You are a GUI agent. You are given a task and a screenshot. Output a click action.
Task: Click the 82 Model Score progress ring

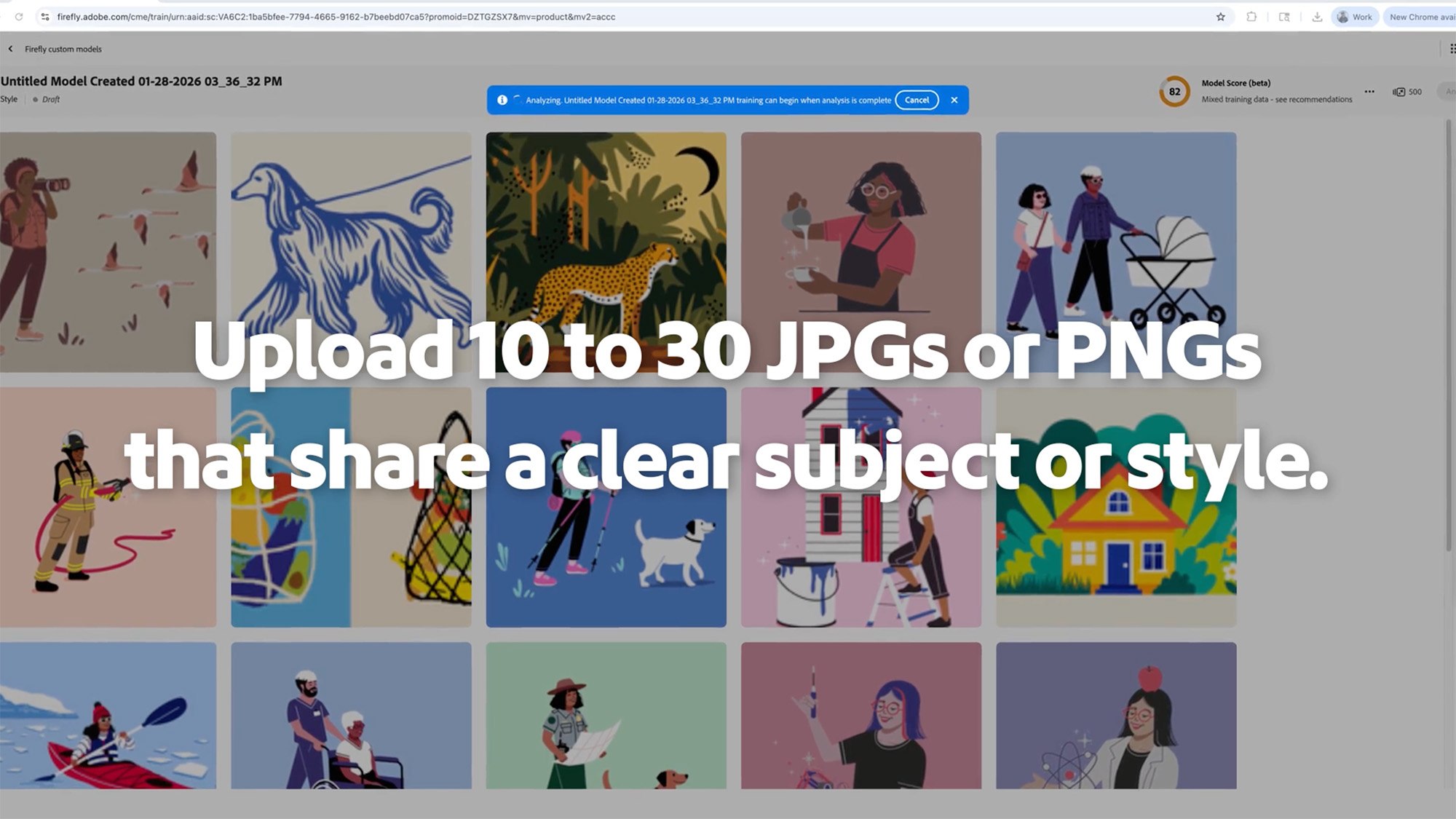pyautogui.click(x=1174, y=92)
